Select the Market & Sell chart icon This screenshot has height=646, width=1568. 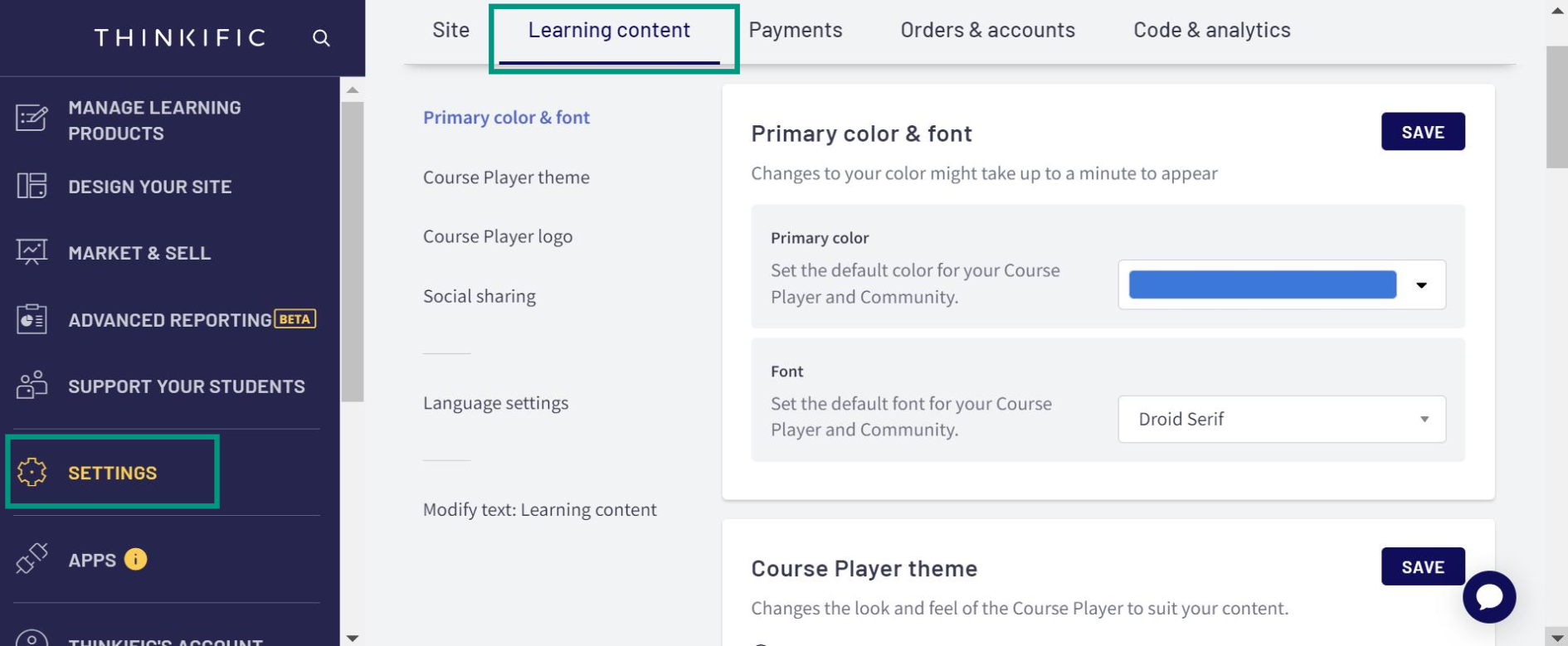(32, 251)
